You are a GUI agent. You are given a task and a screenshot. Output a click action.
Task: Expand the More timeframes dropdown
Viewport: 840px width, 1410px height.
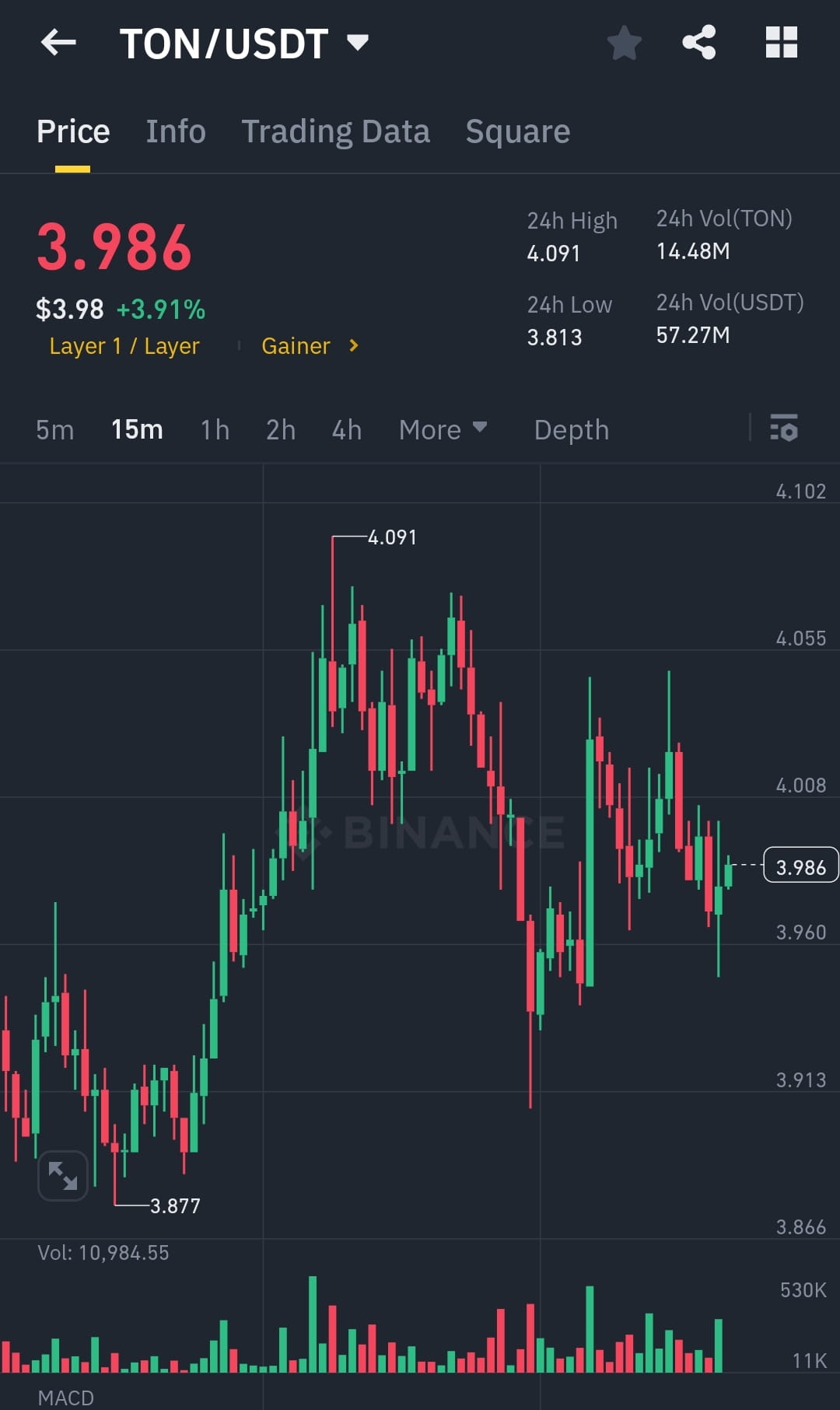(x=442, y=429)
